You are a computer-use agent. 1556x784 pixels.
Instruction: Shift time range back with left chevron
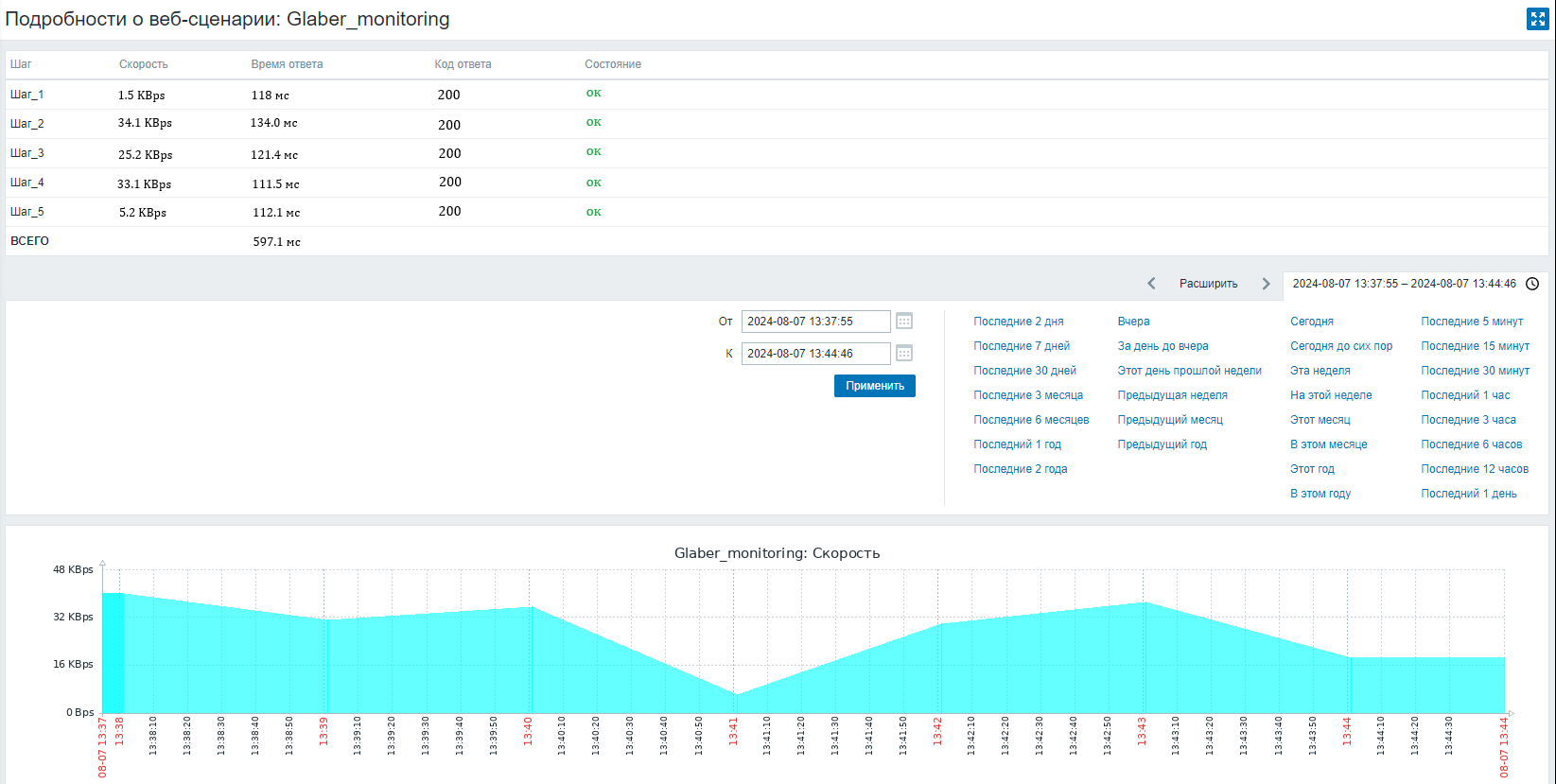coord(1151,284)
